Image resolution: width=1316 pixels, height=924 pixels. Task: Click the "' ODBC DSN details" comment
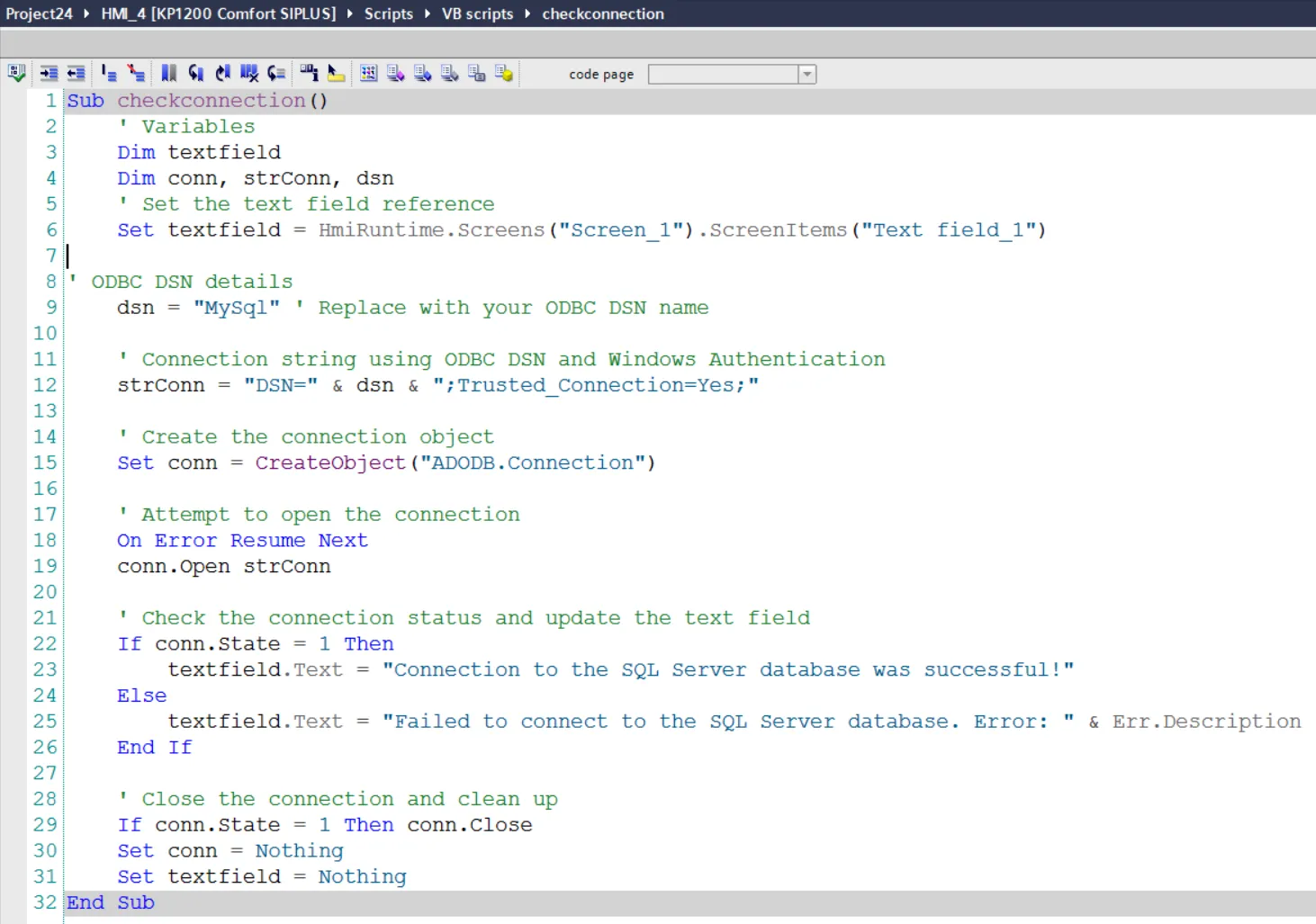[x=180, y=282]
